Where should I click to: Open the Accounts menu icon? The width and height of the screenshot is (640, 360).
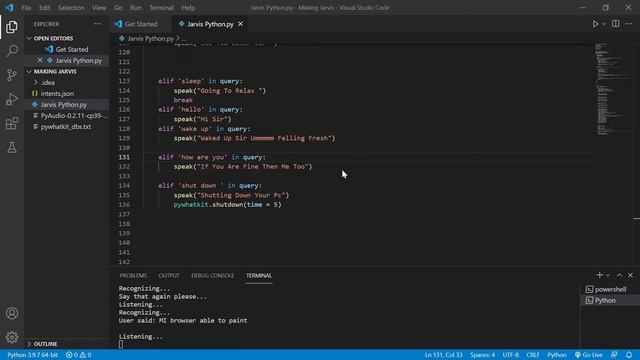(x=12, y=313)
